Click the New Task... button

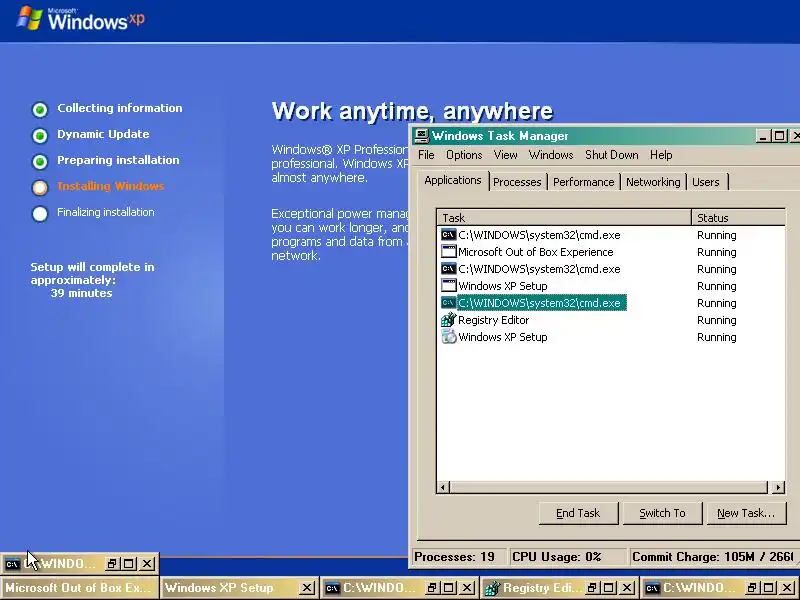(x=745, y=513)
